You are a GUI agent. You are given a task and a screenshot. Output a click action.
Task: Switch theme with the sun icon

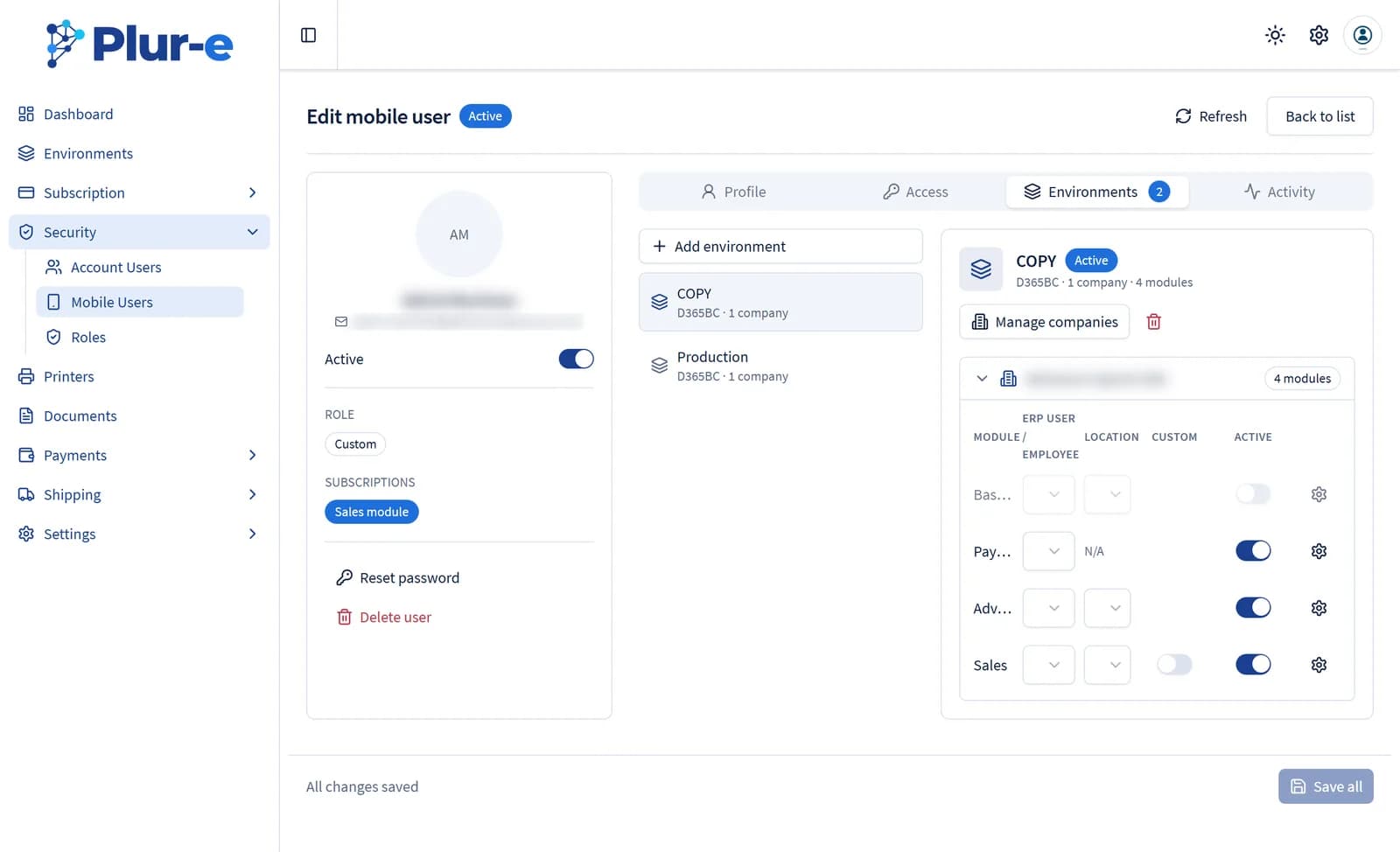point(1275,35)
